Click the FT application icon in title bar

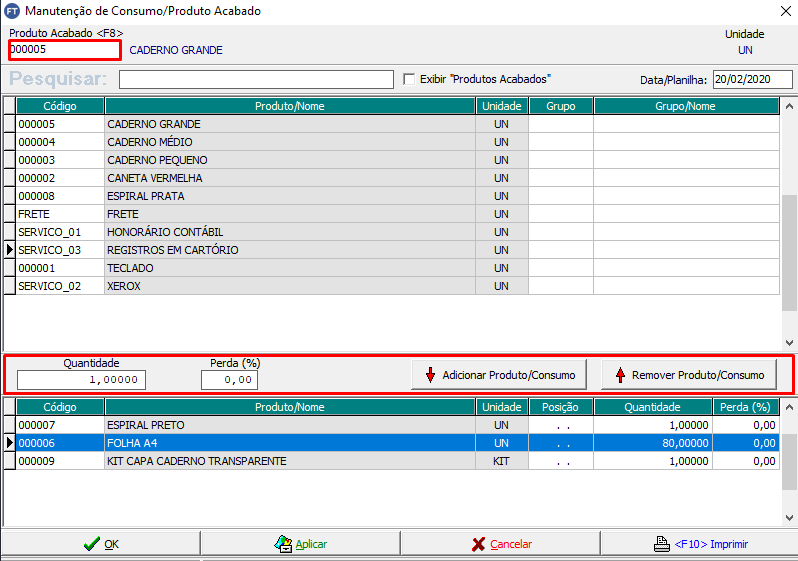[12, 11]
